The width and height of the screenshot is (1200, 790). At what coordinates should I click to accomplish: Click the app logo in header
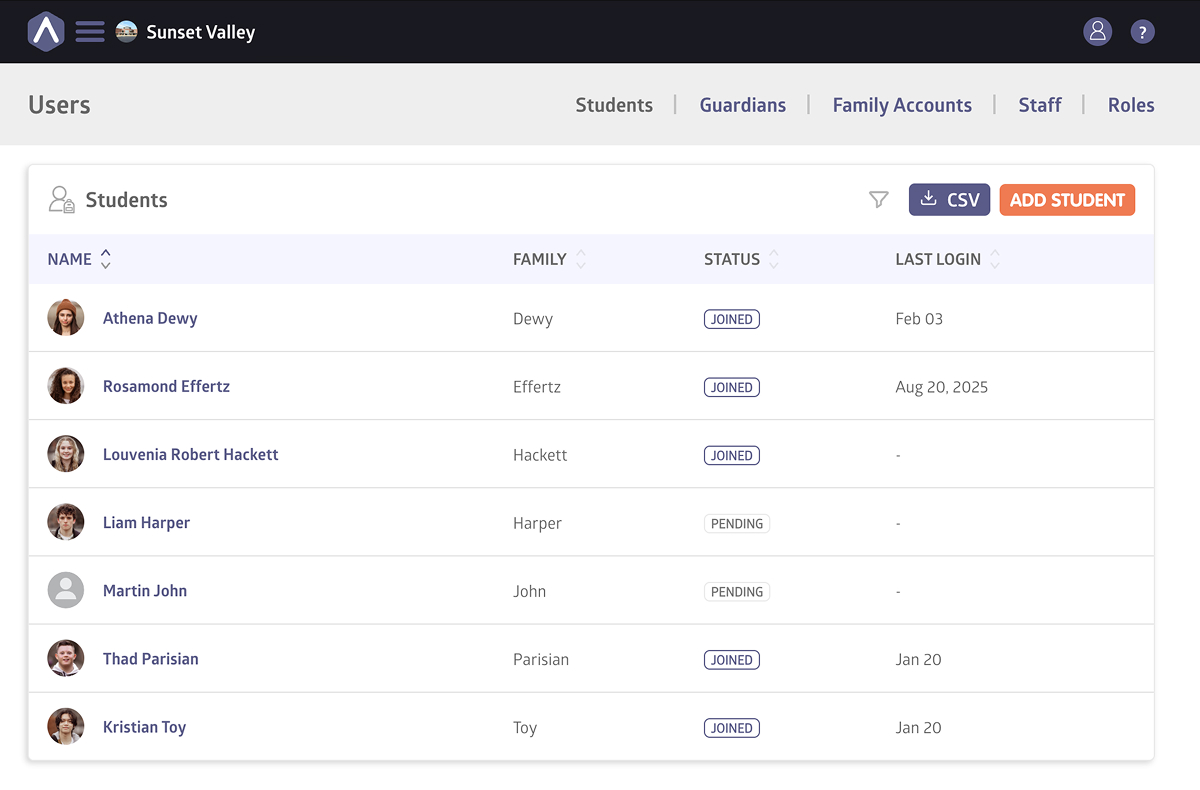tap(46, 32)
